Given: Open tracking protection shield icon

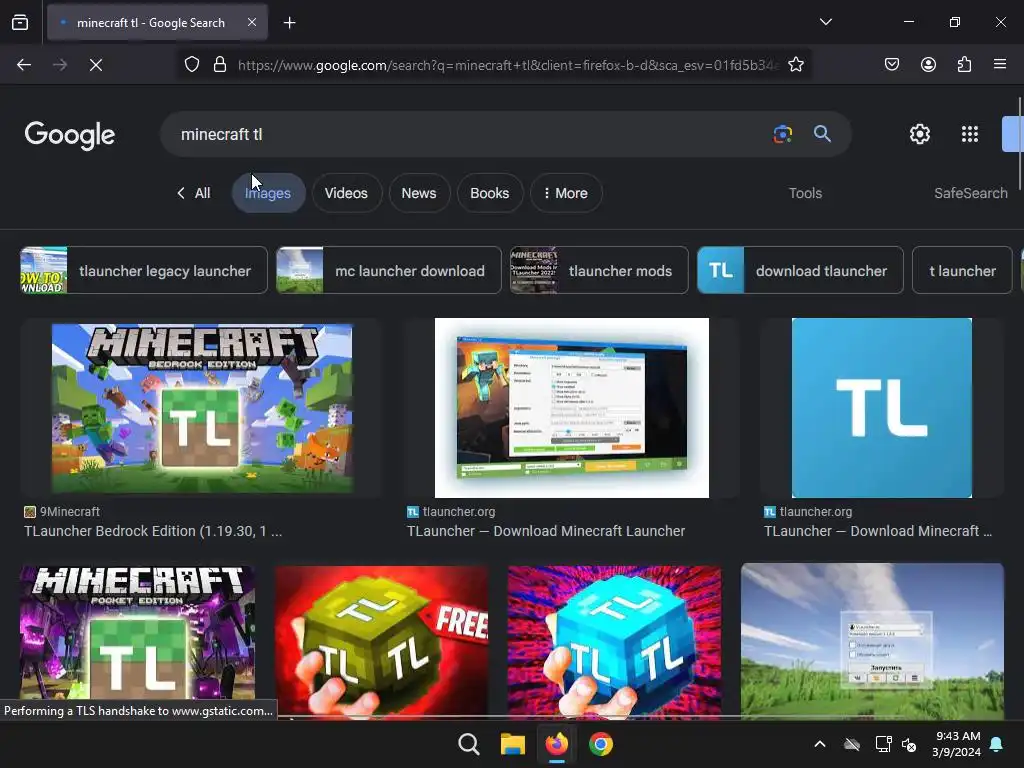Looking at the screenshot, I should point(191,65).
